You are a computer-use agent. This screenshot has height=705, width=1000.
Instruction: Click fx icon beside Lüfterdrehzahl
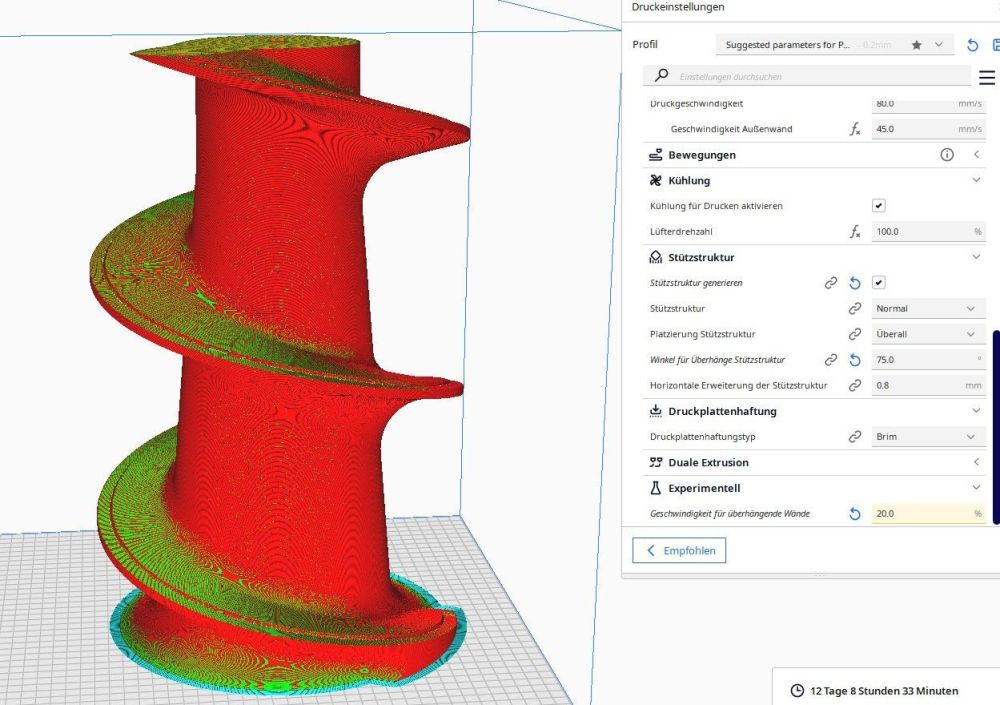(855, 232)
